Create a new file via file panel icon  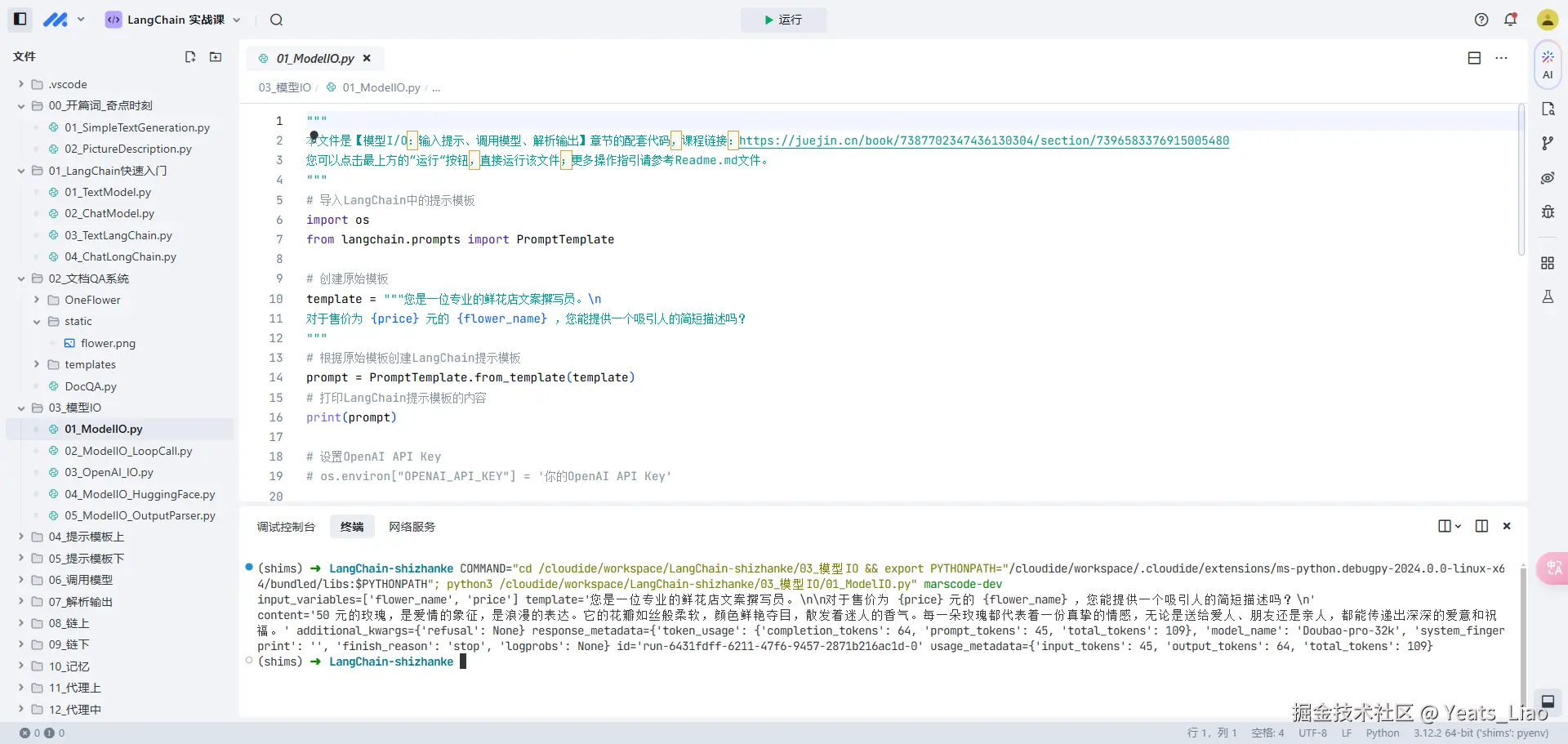coord(190,56)
